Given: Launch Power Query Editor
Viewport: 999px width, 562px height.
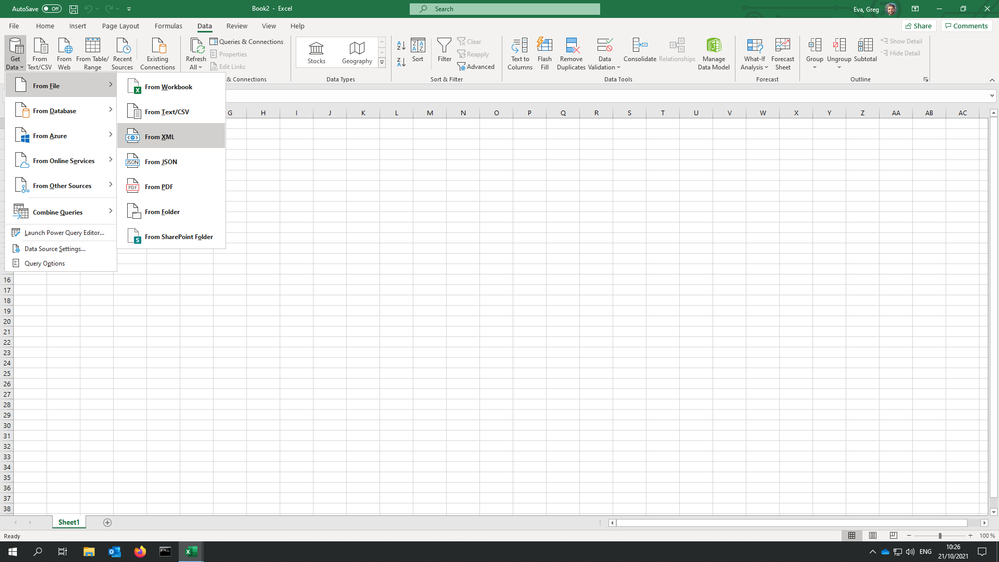Looking at the screenshot, I should tap(61, 233).
